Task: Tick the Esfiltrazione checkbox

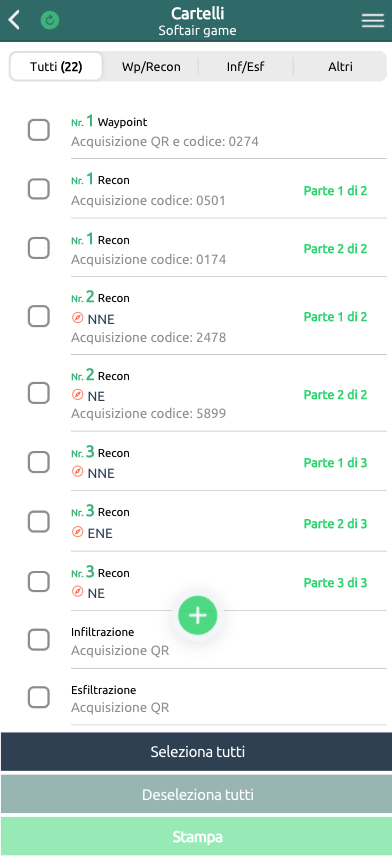Action: click(39, 697)
